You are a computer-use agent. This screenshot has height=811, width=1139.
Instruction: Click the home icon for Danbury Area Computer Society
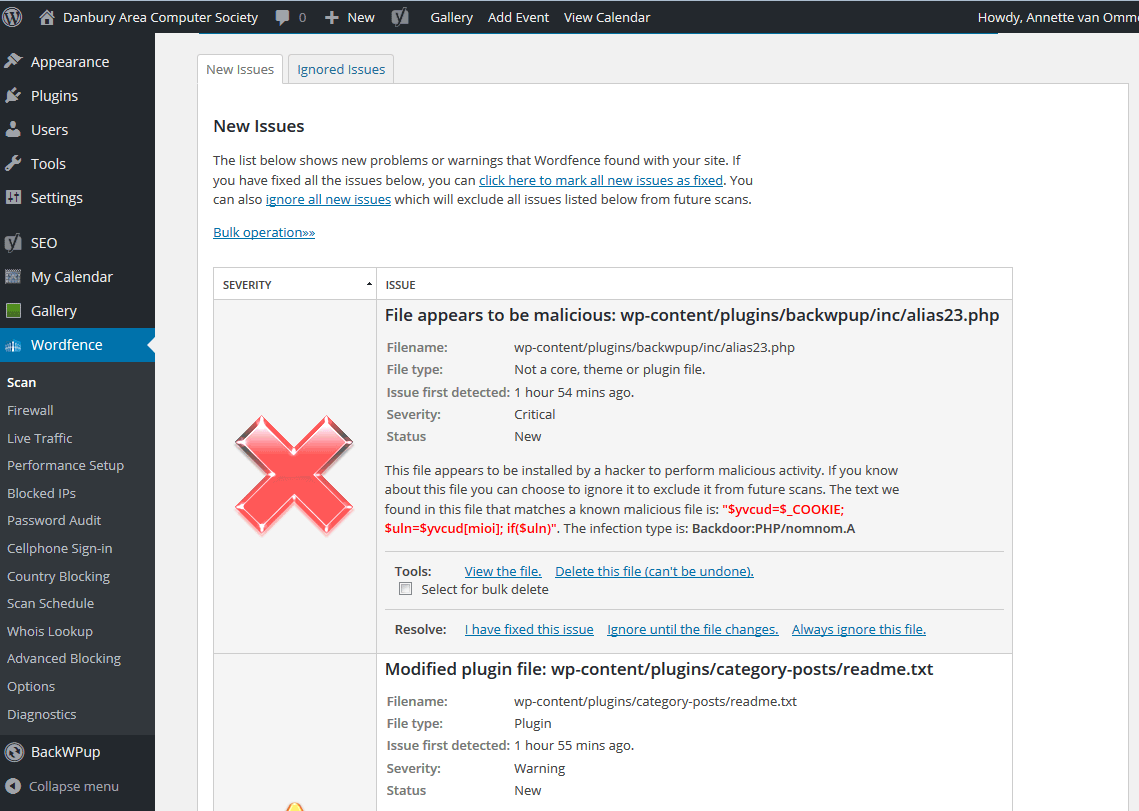point(46,17)
